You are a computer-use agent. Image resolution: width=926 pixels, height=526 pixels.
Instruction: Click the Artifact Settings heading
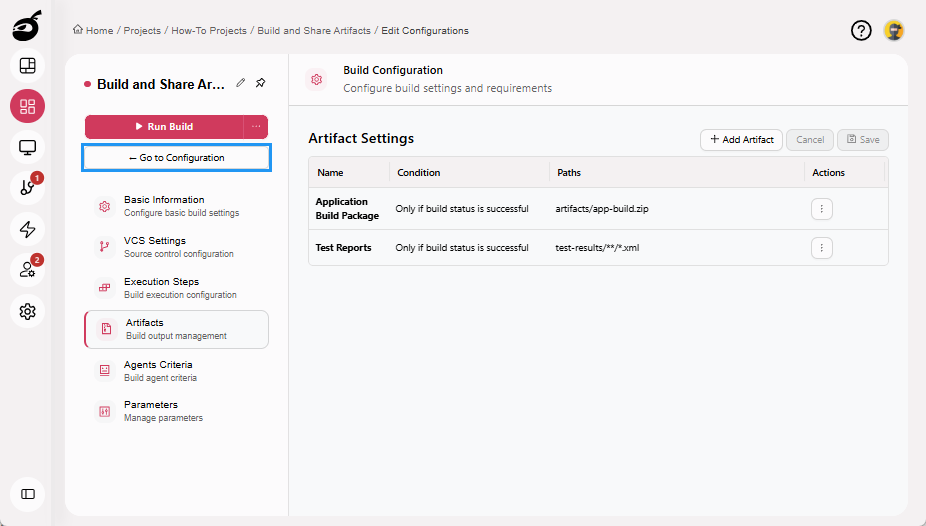[x=361, y=139]
